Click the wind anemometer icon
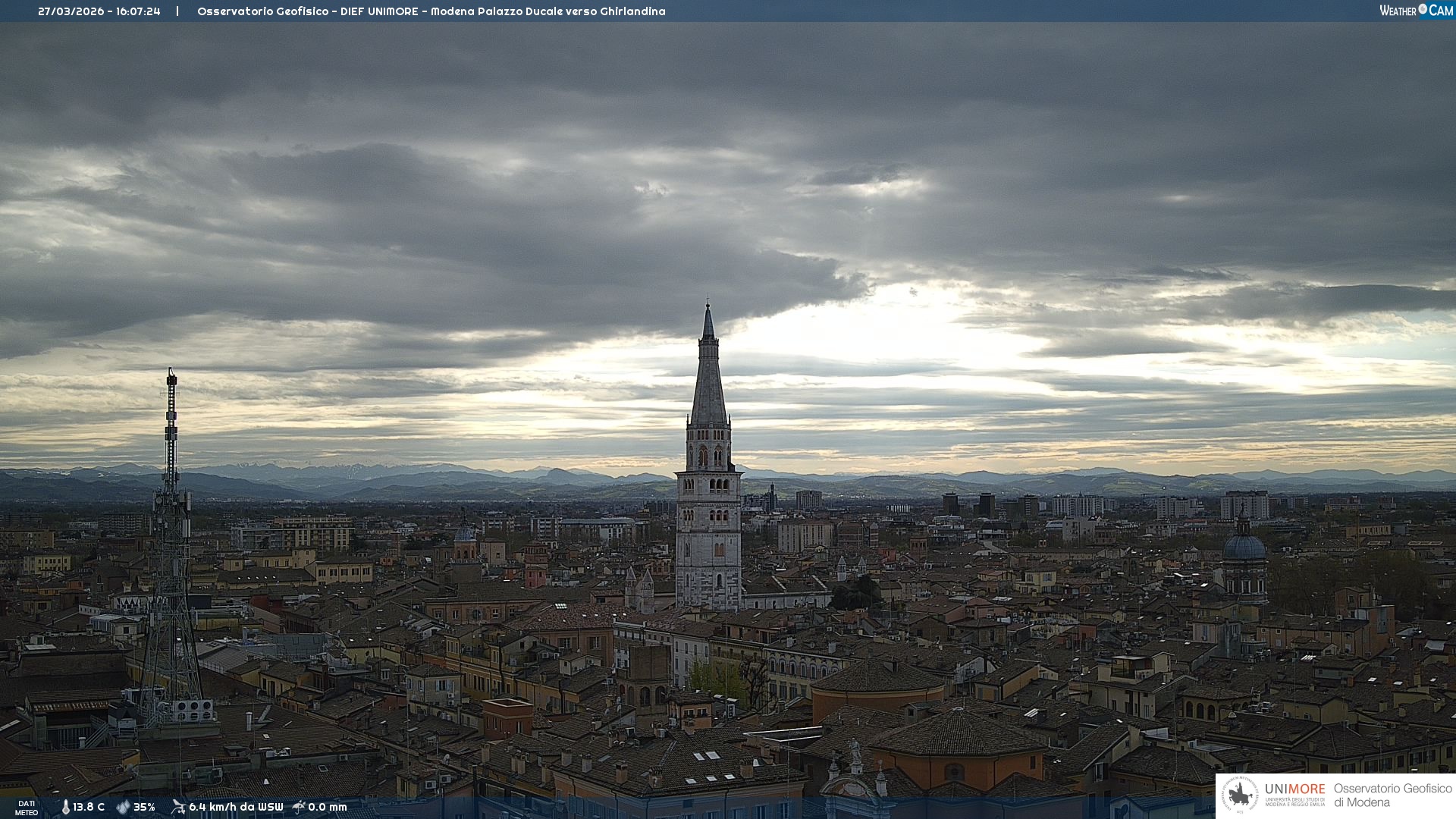This screenshot has width=1456, height=819. pyautogui.click(x=178, y=807)
